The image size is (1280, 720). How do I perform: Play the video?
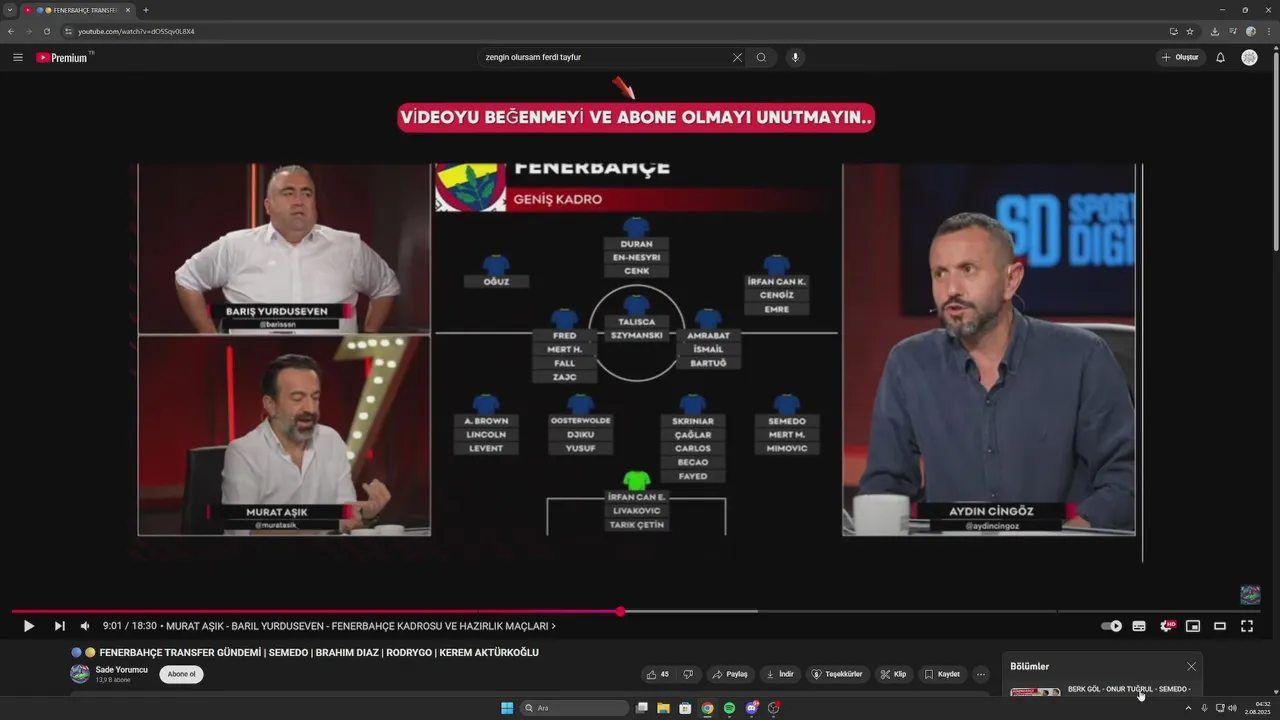[x=28, y=626]
